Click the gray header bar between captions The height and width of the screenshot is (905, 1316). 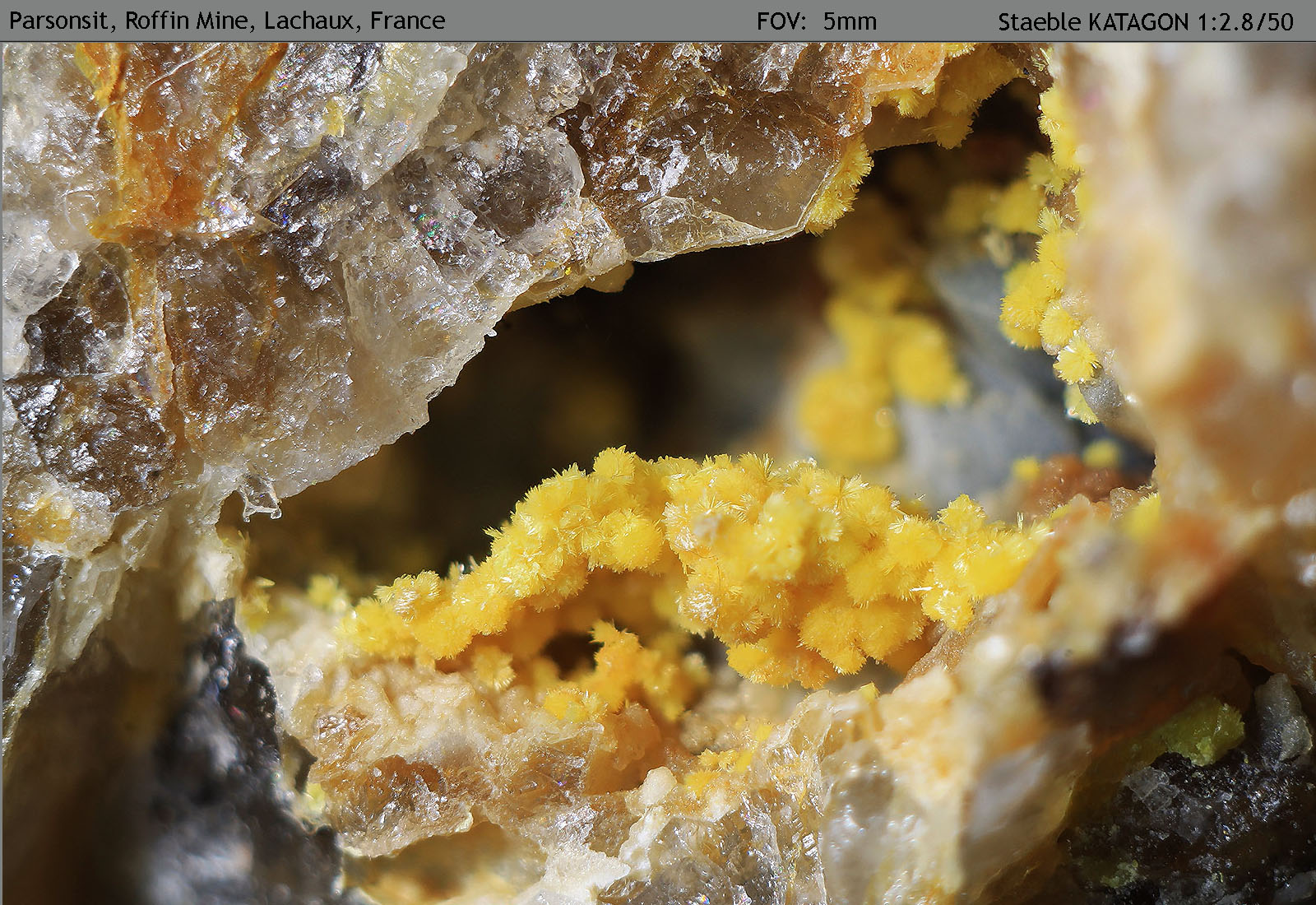[600, 21]
